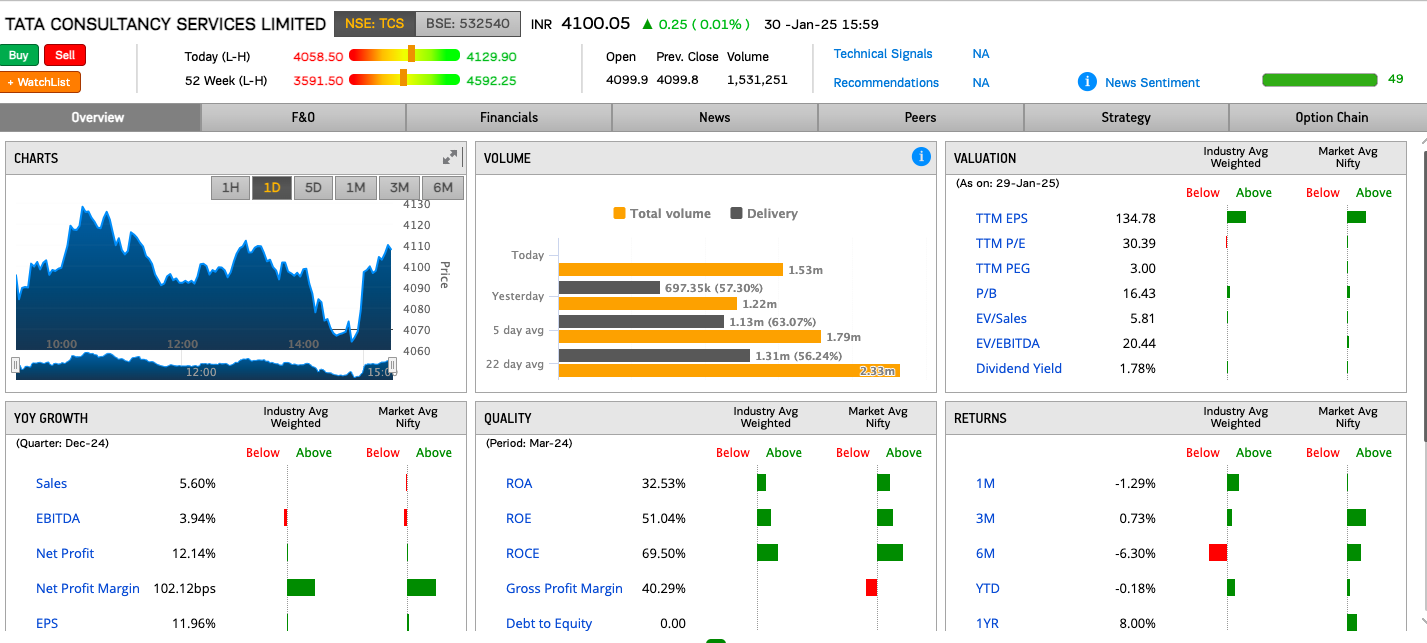Open the News Sentiment link

pos(1152,83)
